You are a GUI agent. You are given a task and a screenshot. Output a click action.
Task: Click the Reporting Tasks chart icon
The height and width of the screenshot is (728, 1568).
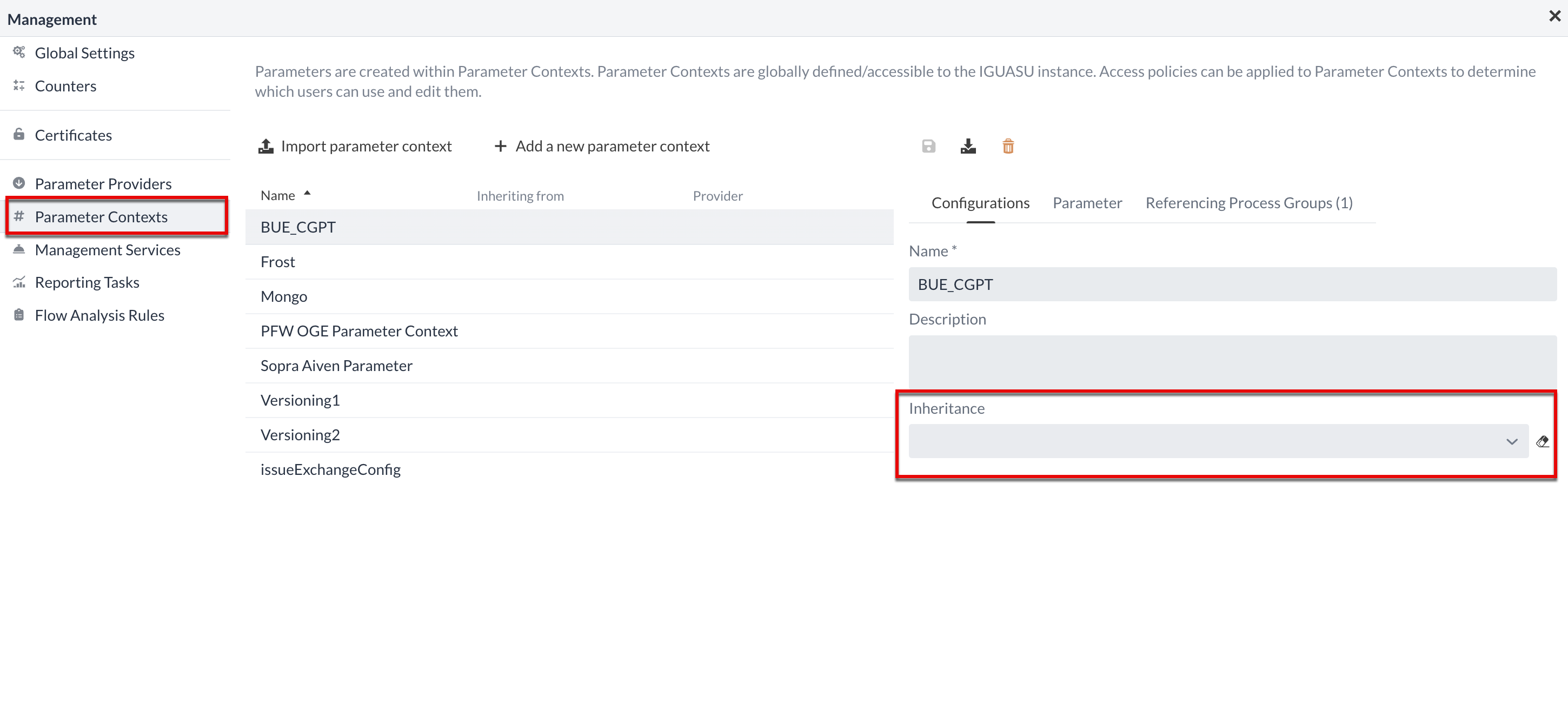click(19, 282)
